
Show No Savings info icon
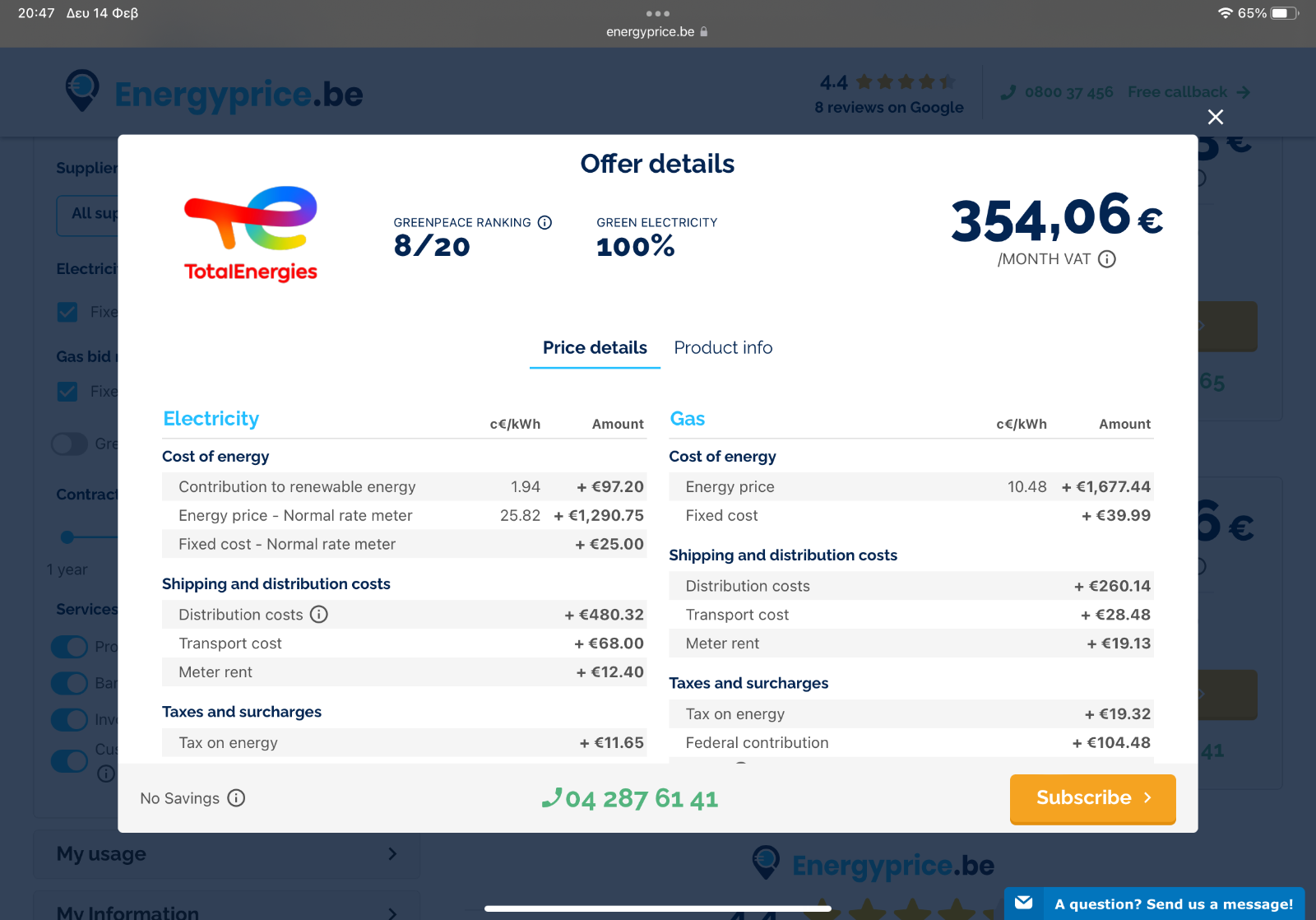(x=236, y=798)
